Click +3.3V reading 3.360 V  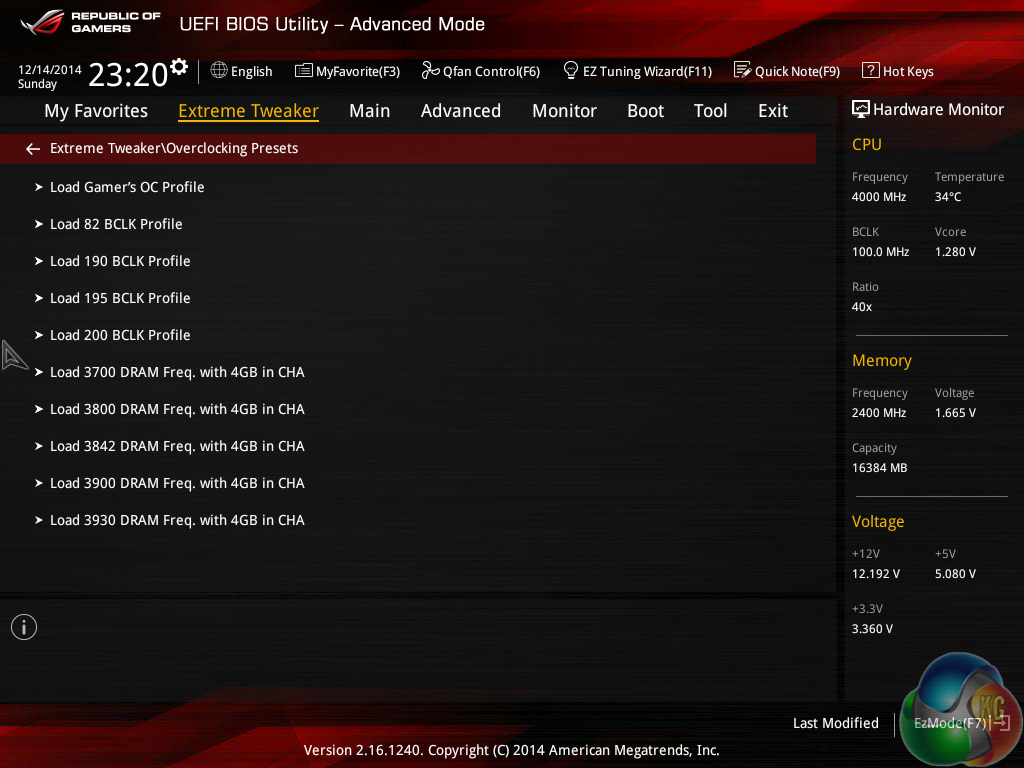[872, 628]
